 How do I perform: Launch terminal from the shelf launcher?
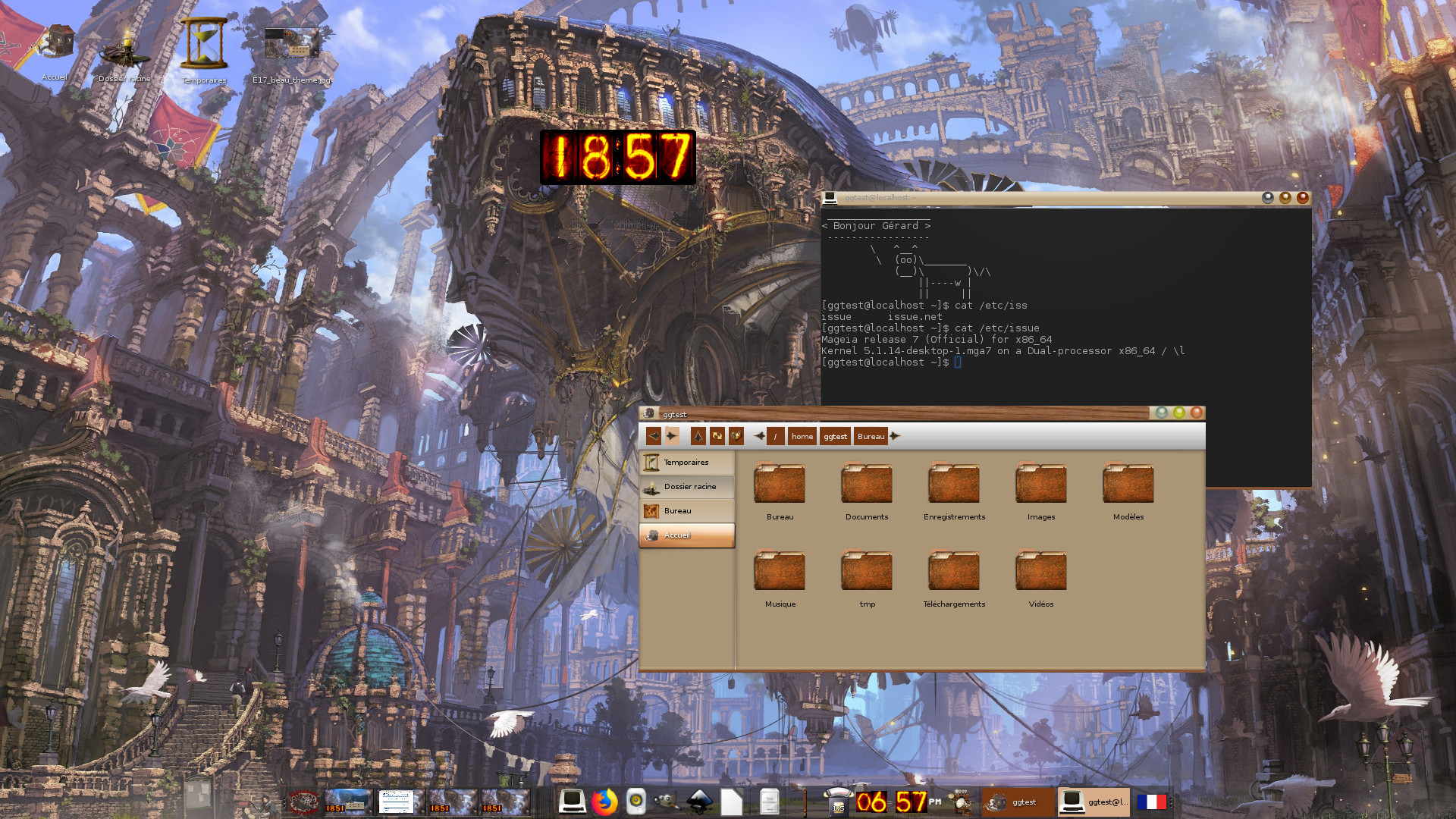coord(573,802)
